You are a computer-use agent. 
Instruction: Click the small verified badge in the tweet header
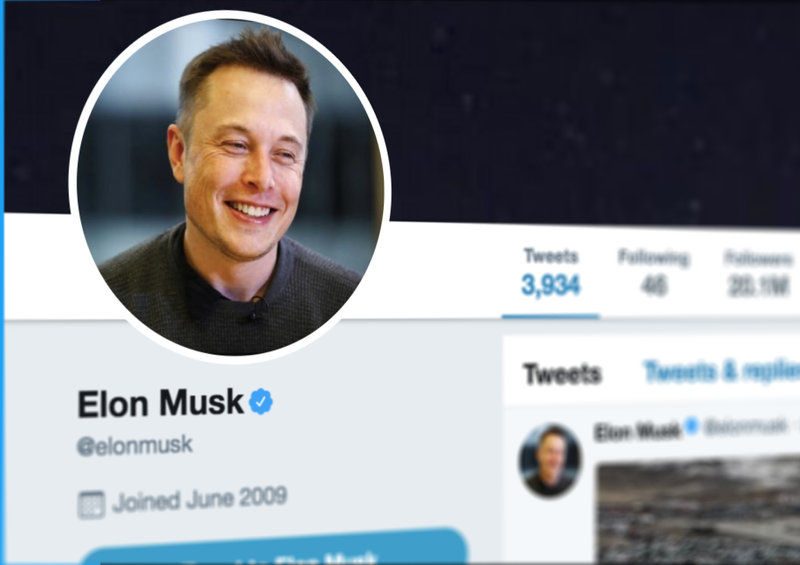click(x=691, y=425)
